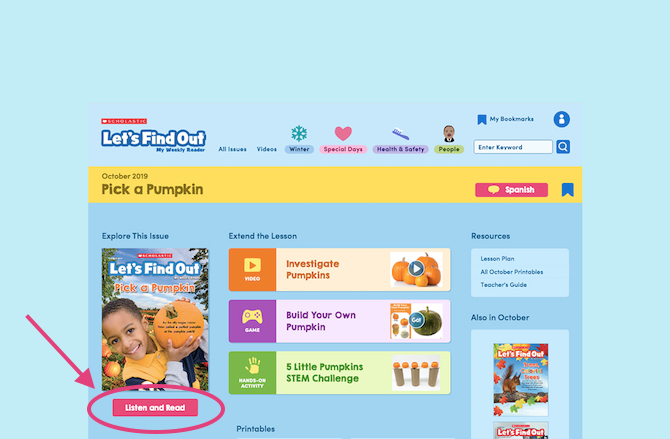Open 5 Little Pumpkins STEM Challenge activity

(339, 373)
